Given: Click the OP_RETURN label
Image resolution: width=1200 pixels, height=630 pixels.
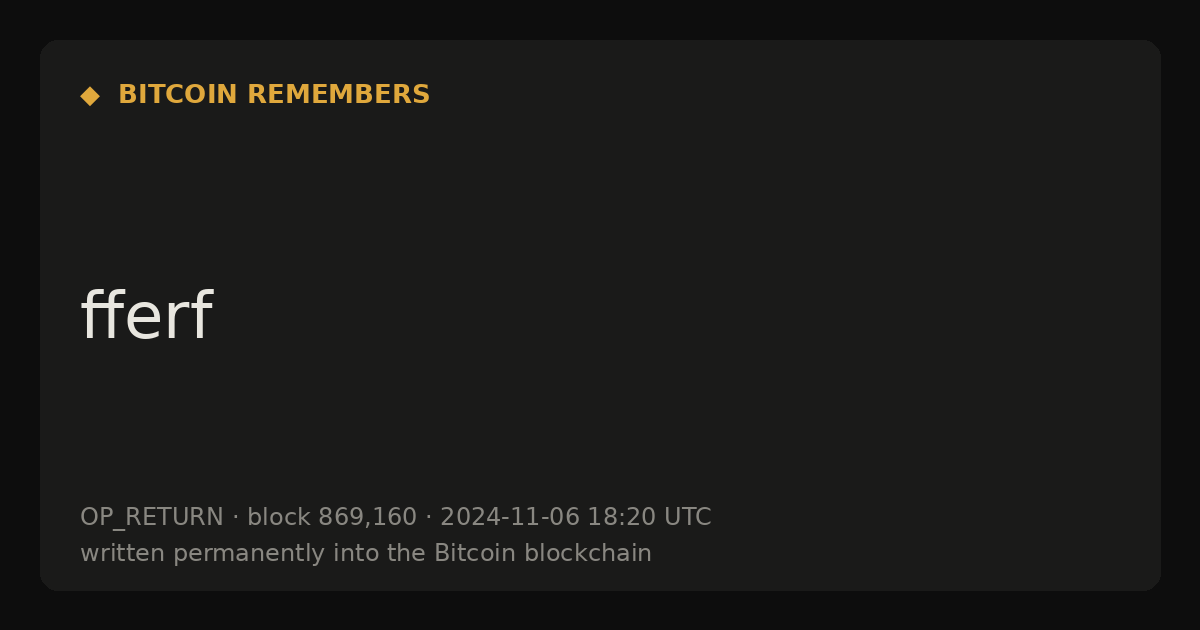Looking at the screenshot, I should click(x=152, y=517).
